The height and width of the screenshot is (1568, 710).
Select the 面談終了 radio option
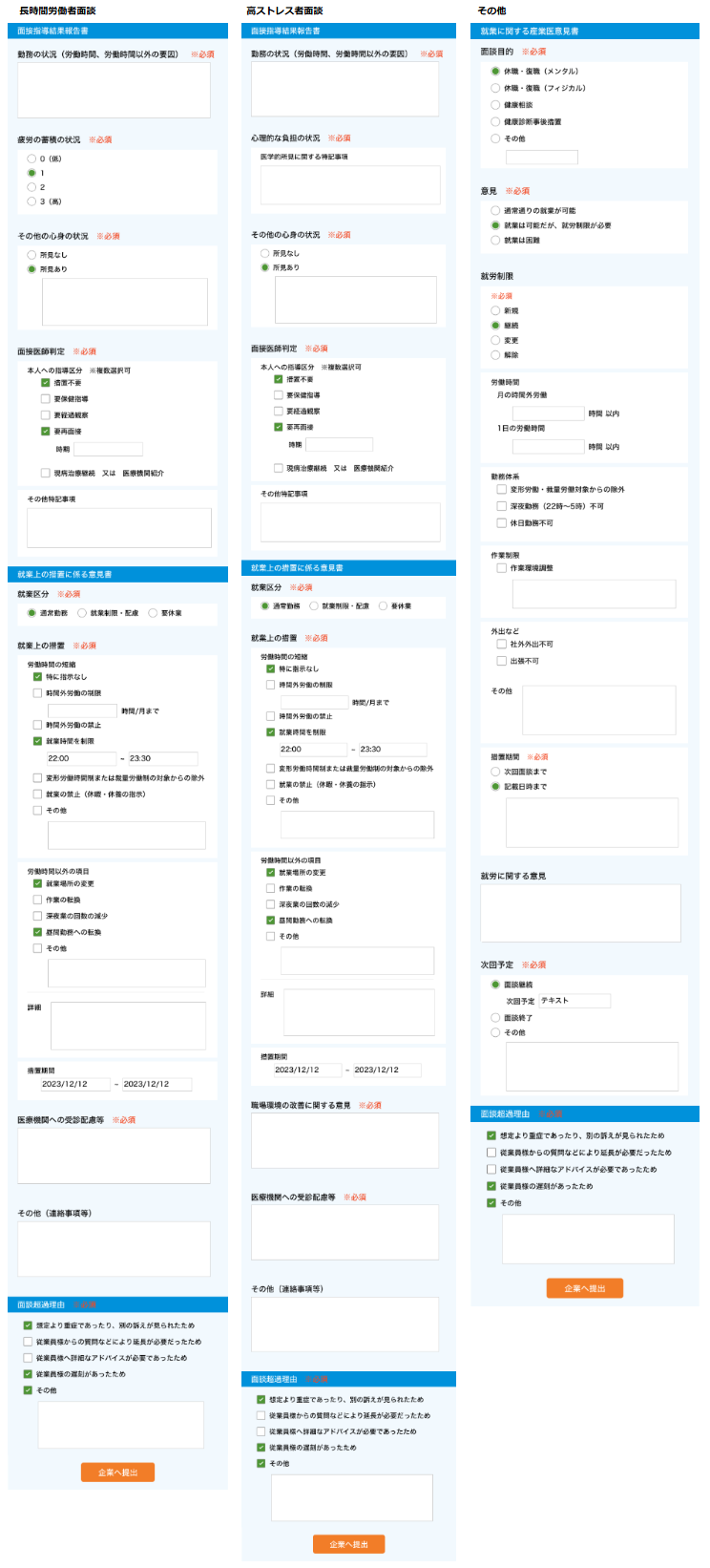point(495,1018)
